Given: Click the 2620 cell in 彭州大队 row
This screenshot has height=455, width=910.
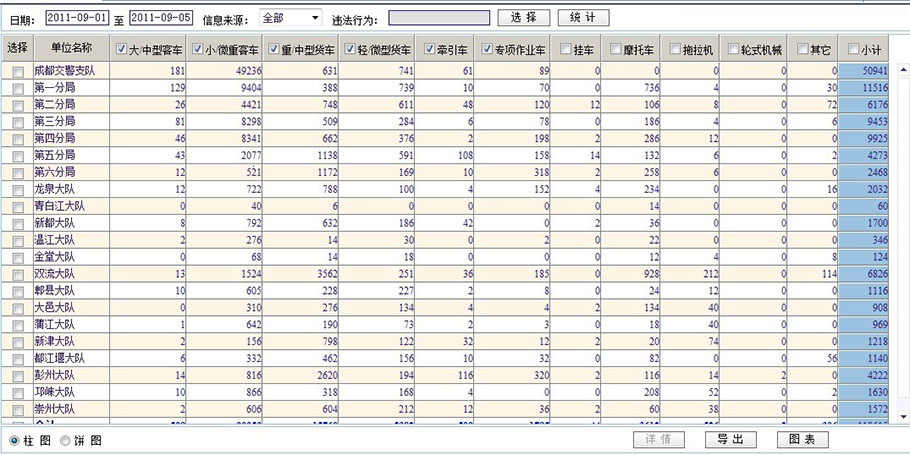Looking at the screenshot, I should 301,375.
